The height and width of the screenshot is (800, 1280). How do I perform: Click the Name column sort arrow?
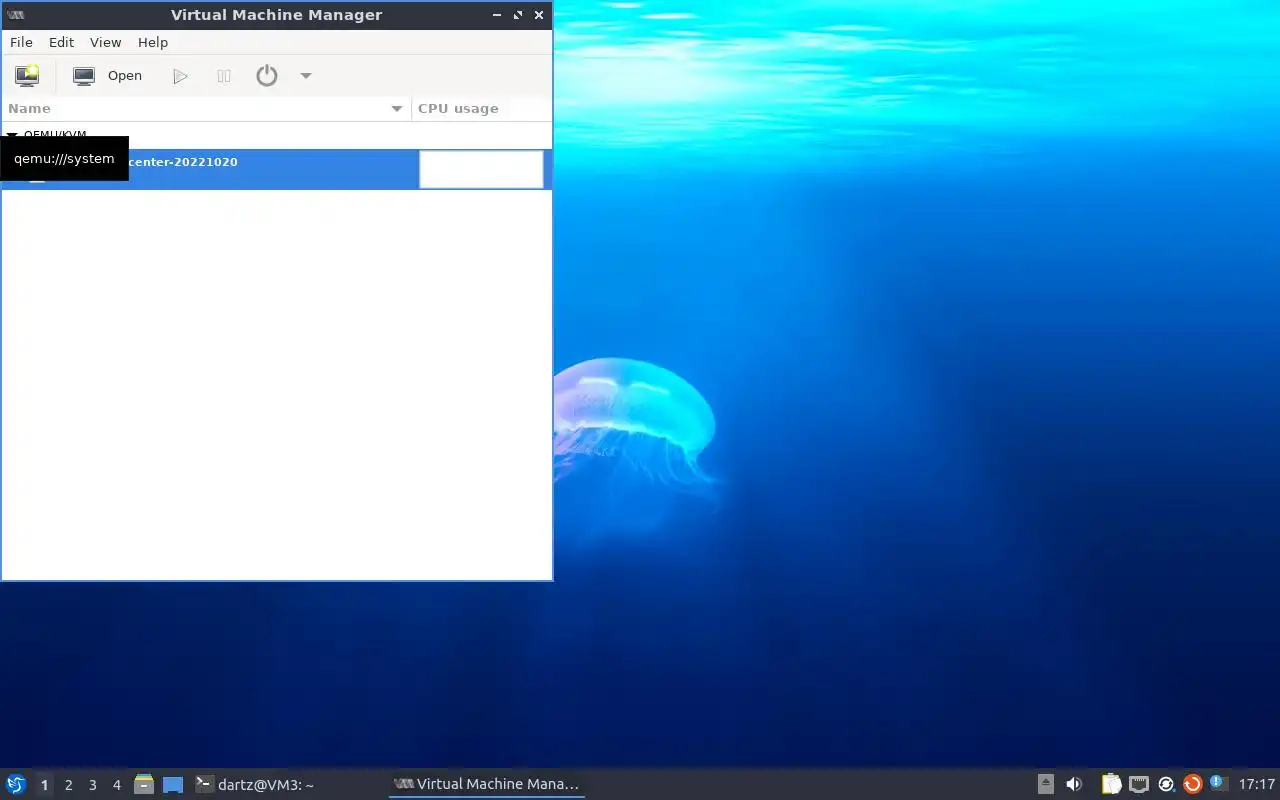[397, 109]
